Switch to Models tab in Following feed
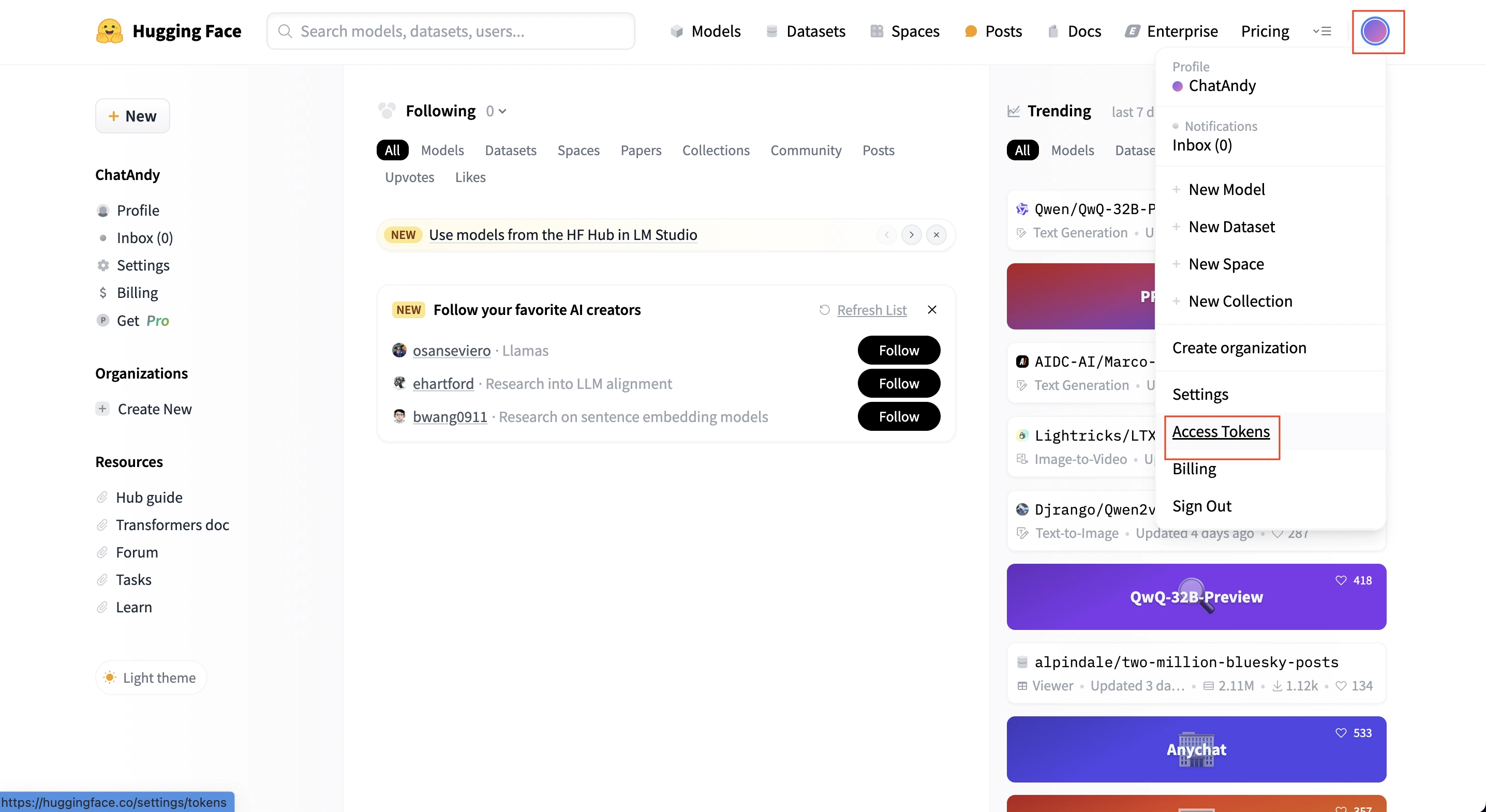Image resolution: width=1486 pixels, height=812 pixels. click(x=442, y=151)
